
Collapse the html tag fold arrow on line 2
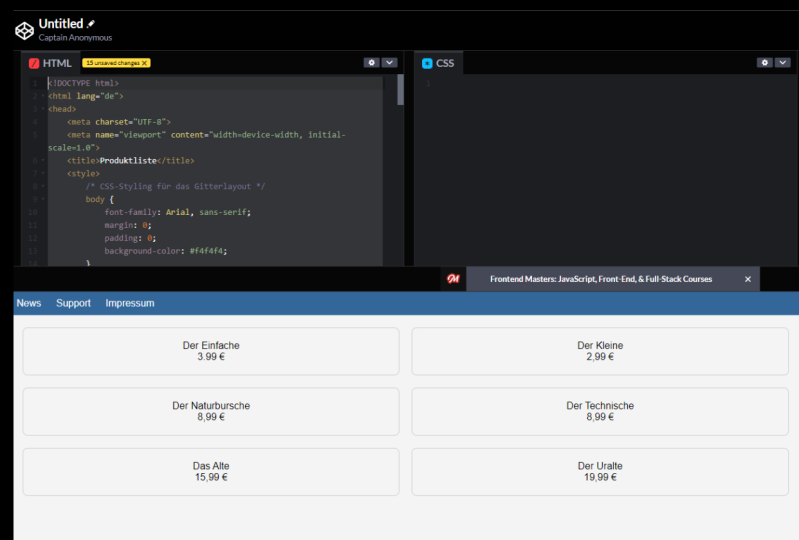click(x=43, y=96)
